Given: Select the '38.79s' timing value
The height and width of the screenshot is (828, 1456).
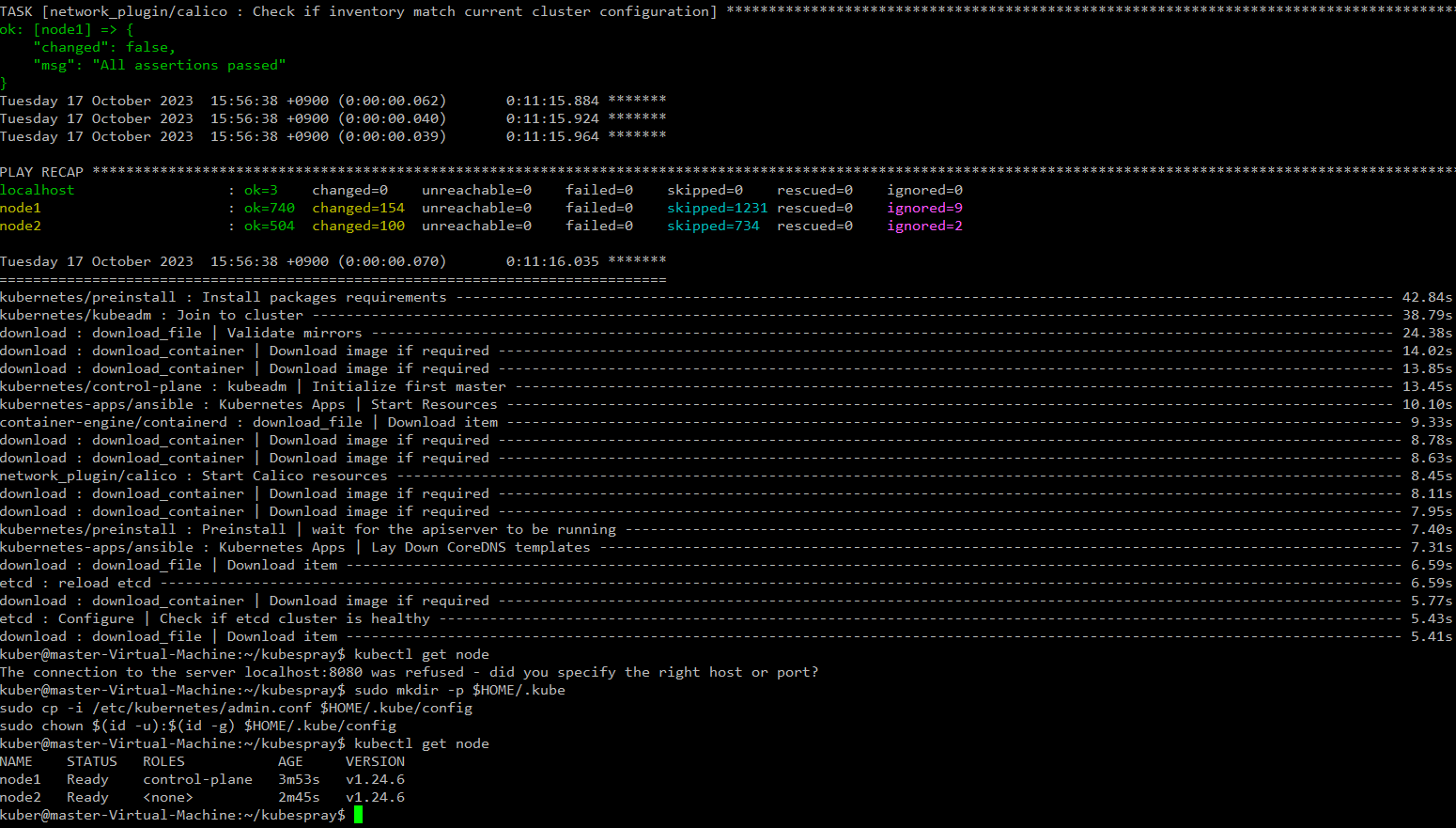Looking at the screenshot, I should click(x=1428, y=315).
